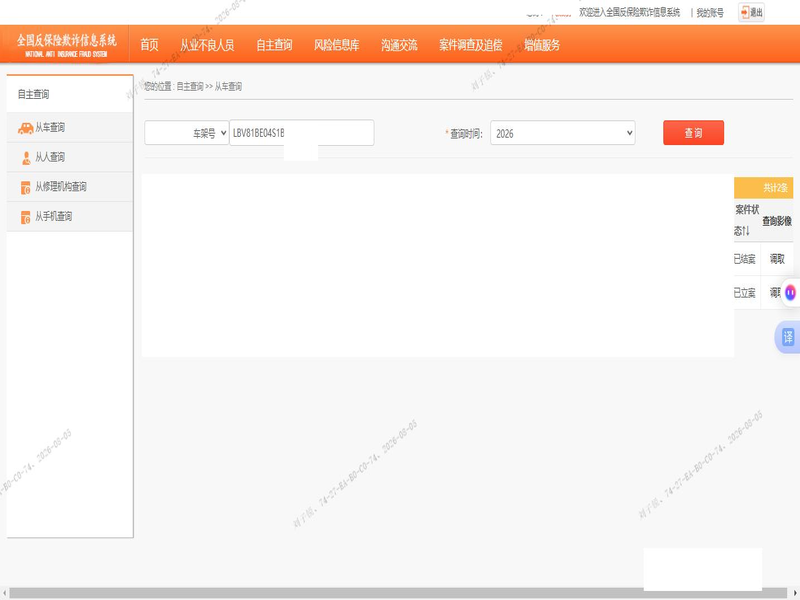Click the icon beside 从手机查询
The image size is (800, 600).
coord(26,217)
